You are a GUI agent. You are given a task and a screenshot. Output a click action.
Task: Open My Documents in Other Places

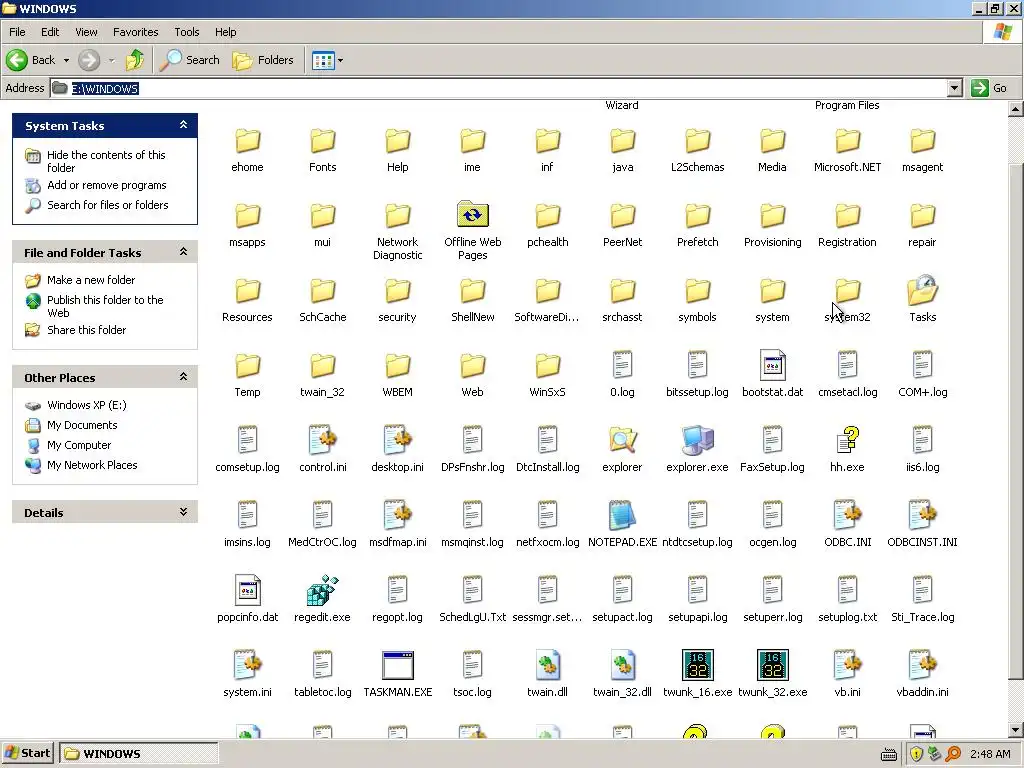pyautogui.click(x=82, y=425)
